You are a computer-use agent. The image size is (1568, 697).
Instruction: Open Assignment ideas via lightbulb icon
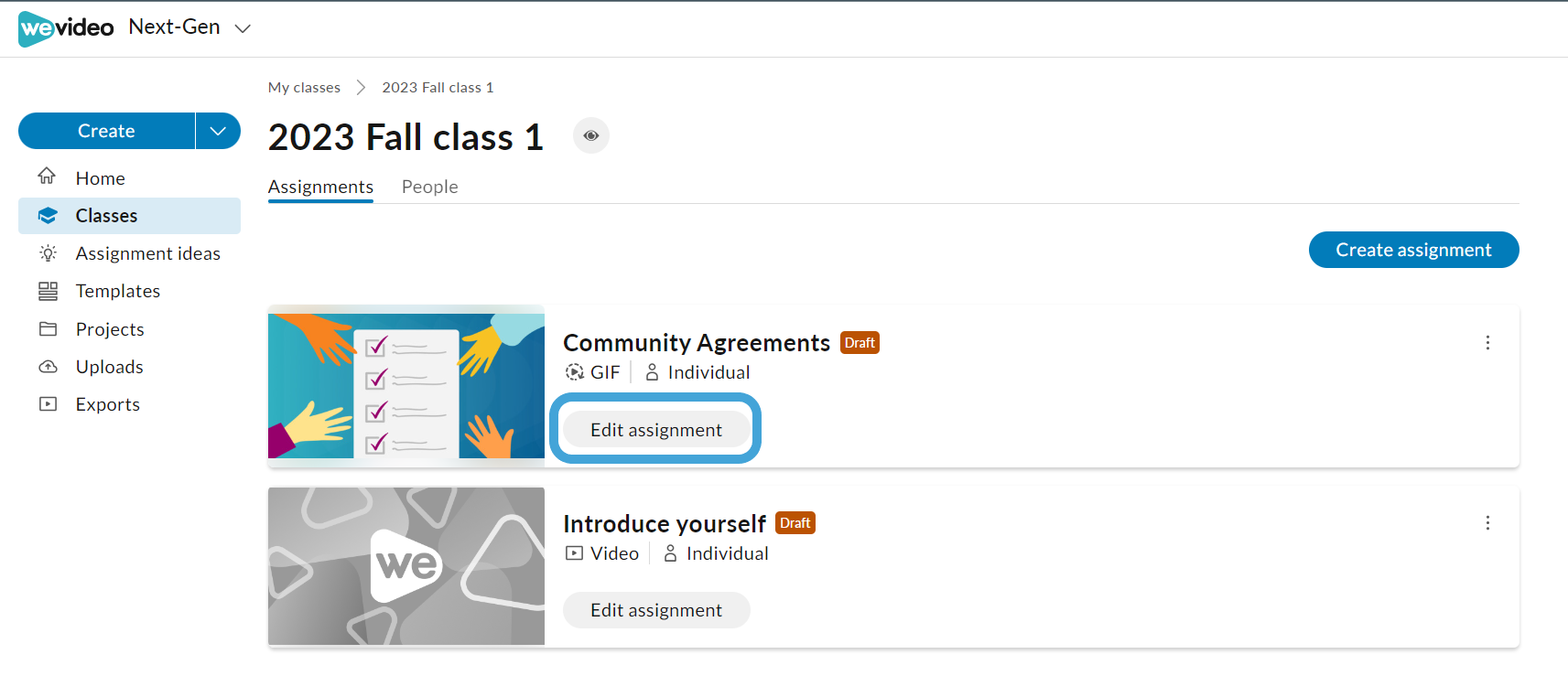point(48,253)
